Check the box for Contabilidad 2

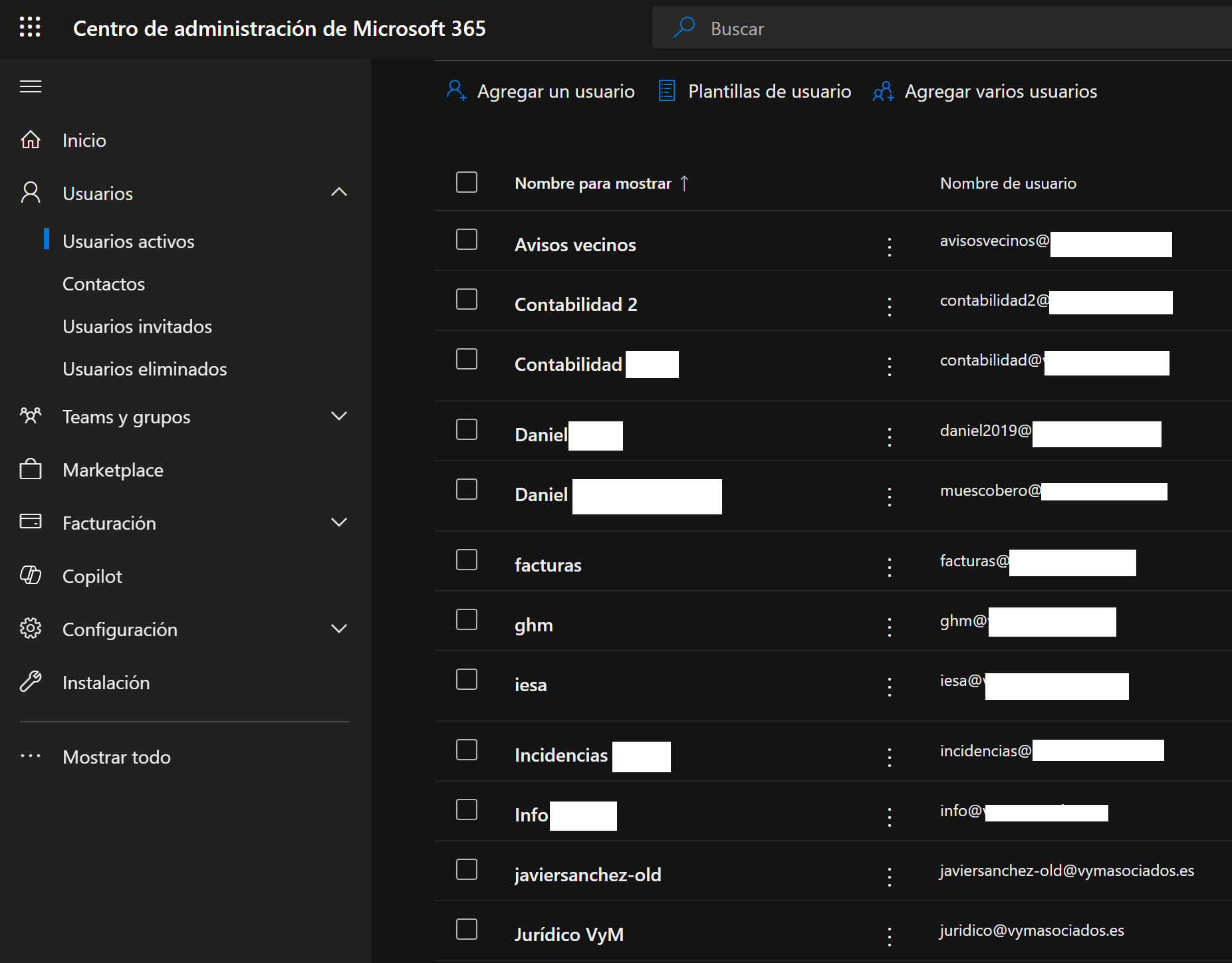(467, 300)
